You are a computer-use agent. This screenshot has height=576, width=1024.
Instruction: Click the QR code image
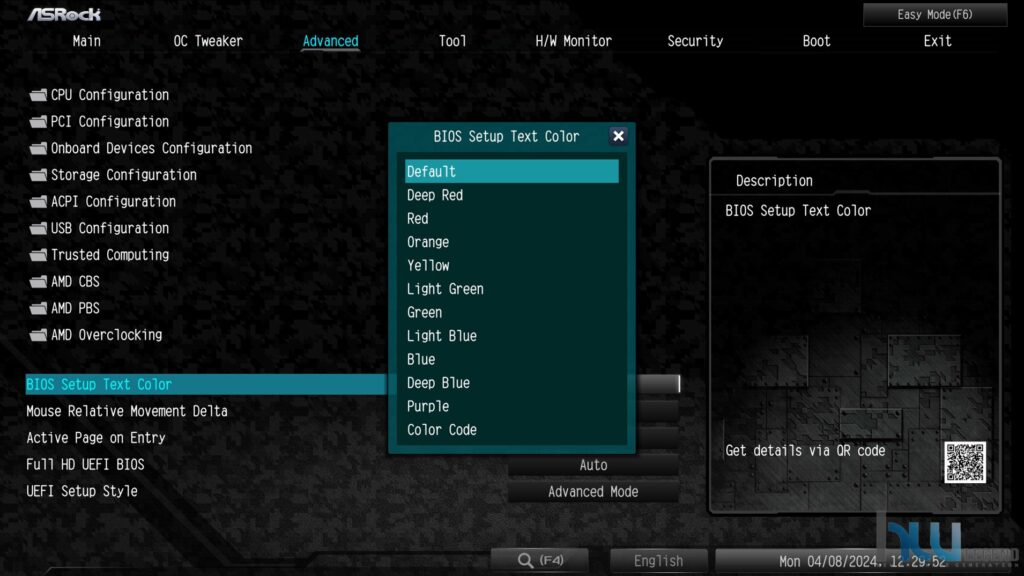[x=965, y=462]
